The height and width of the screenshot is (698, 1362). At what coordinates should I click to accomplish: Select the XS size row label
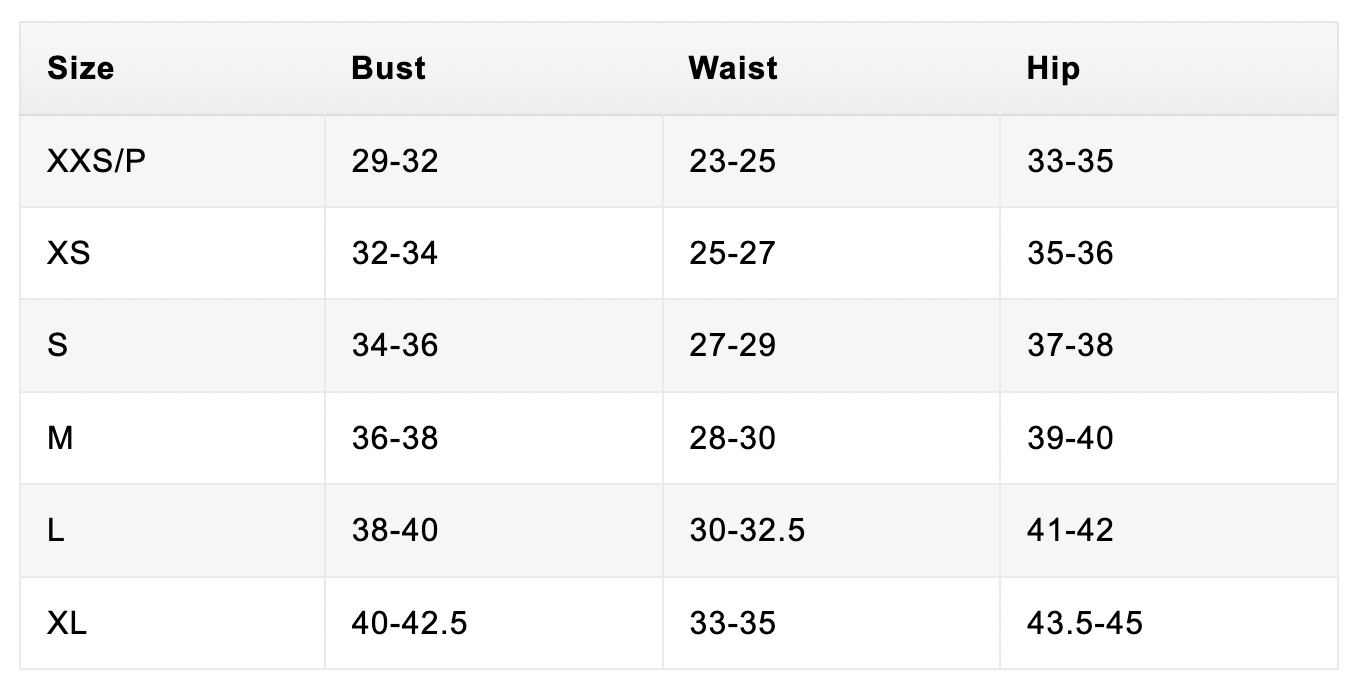pyautogui.click(x=68, y=253)
